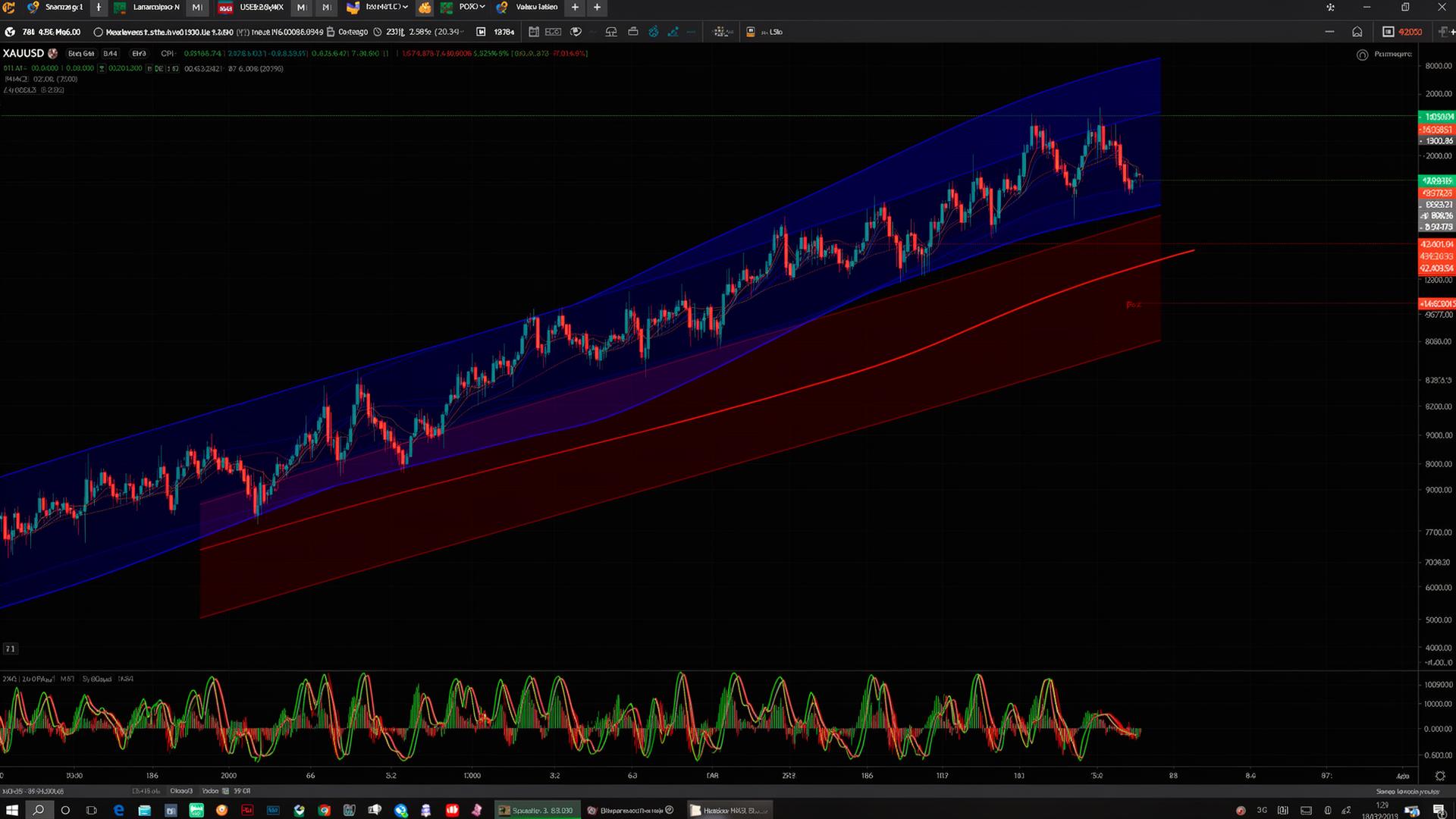Open Windows Start menu on taskbar

click(x=11, y=810)
